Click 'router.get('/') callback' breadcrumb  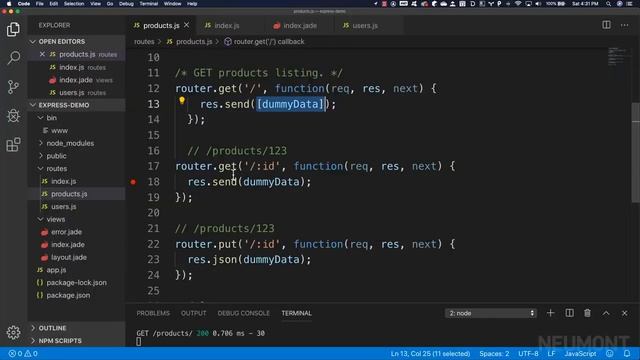point(264,42)
